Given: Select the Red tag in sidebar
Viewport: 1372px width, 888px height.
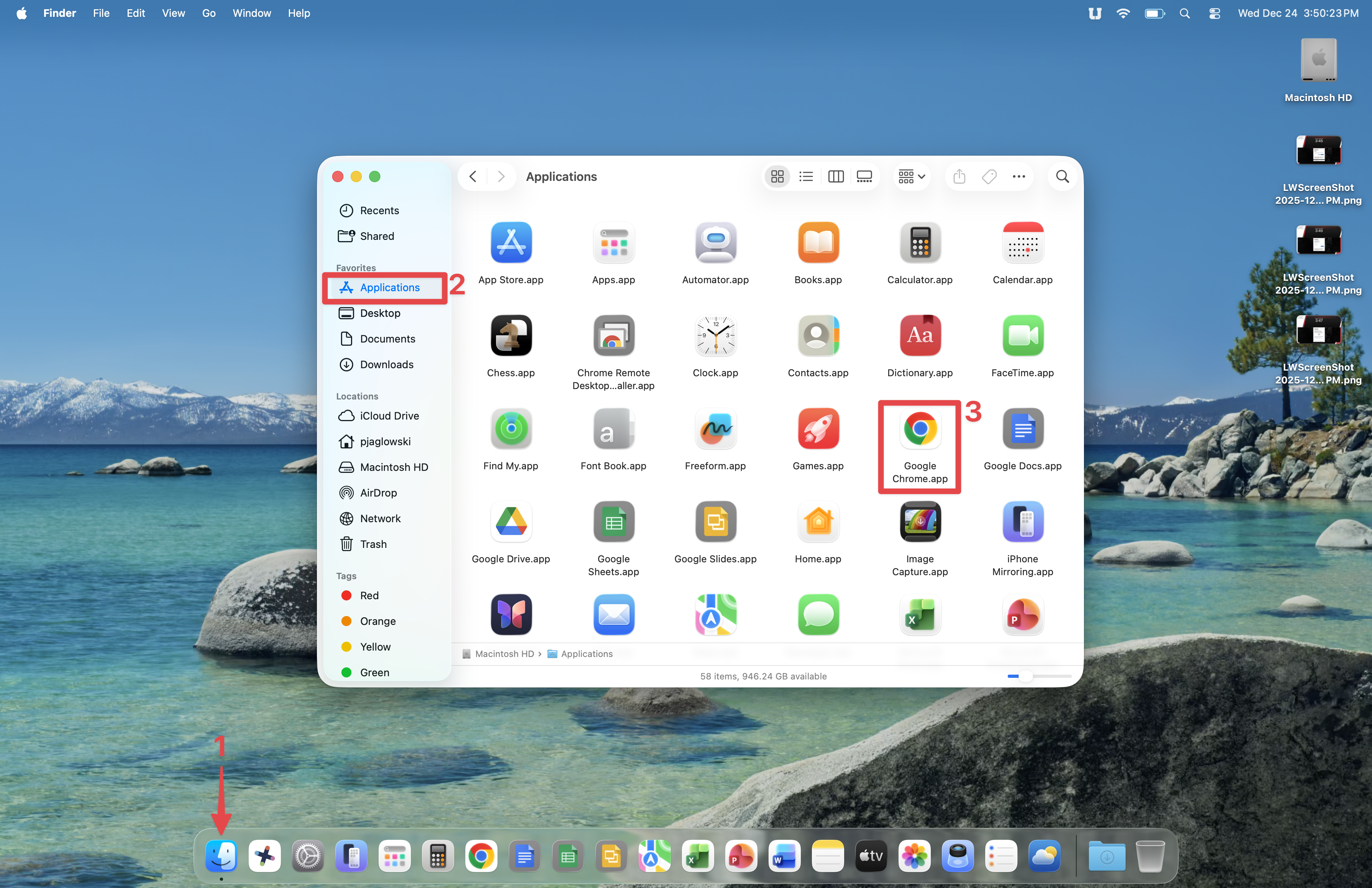Looking at the screenshot, I should pos(369,595).
